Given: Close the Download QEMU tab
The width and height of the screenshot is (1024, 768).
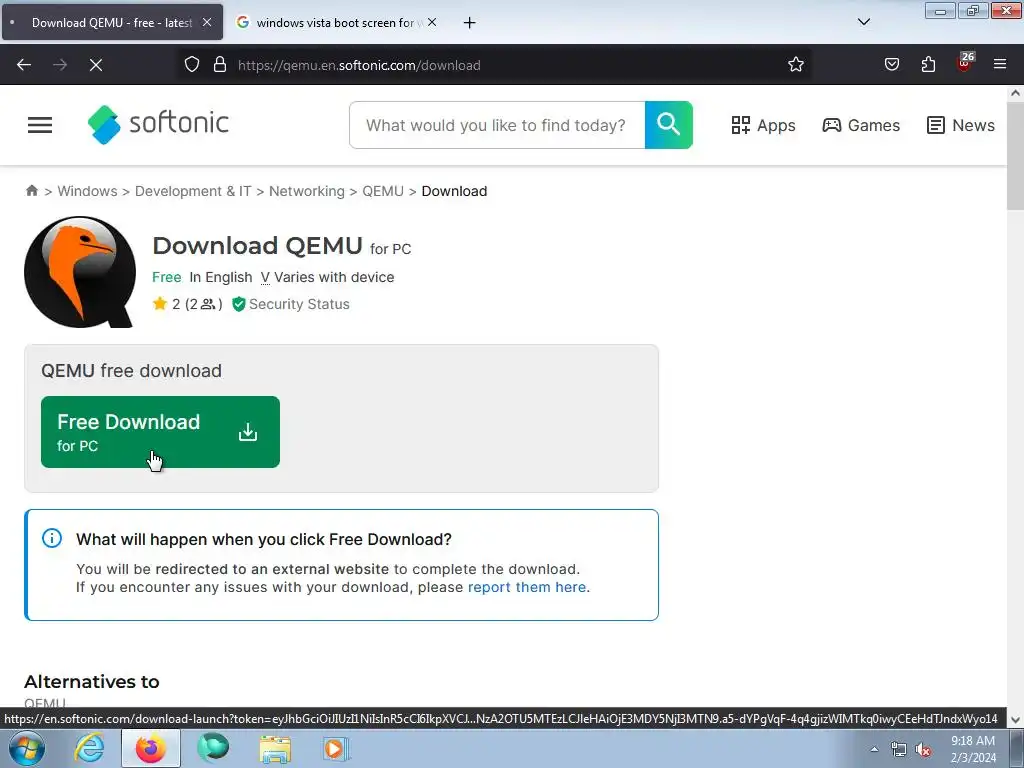Looking at the screenshot, I should coord(206,22).
